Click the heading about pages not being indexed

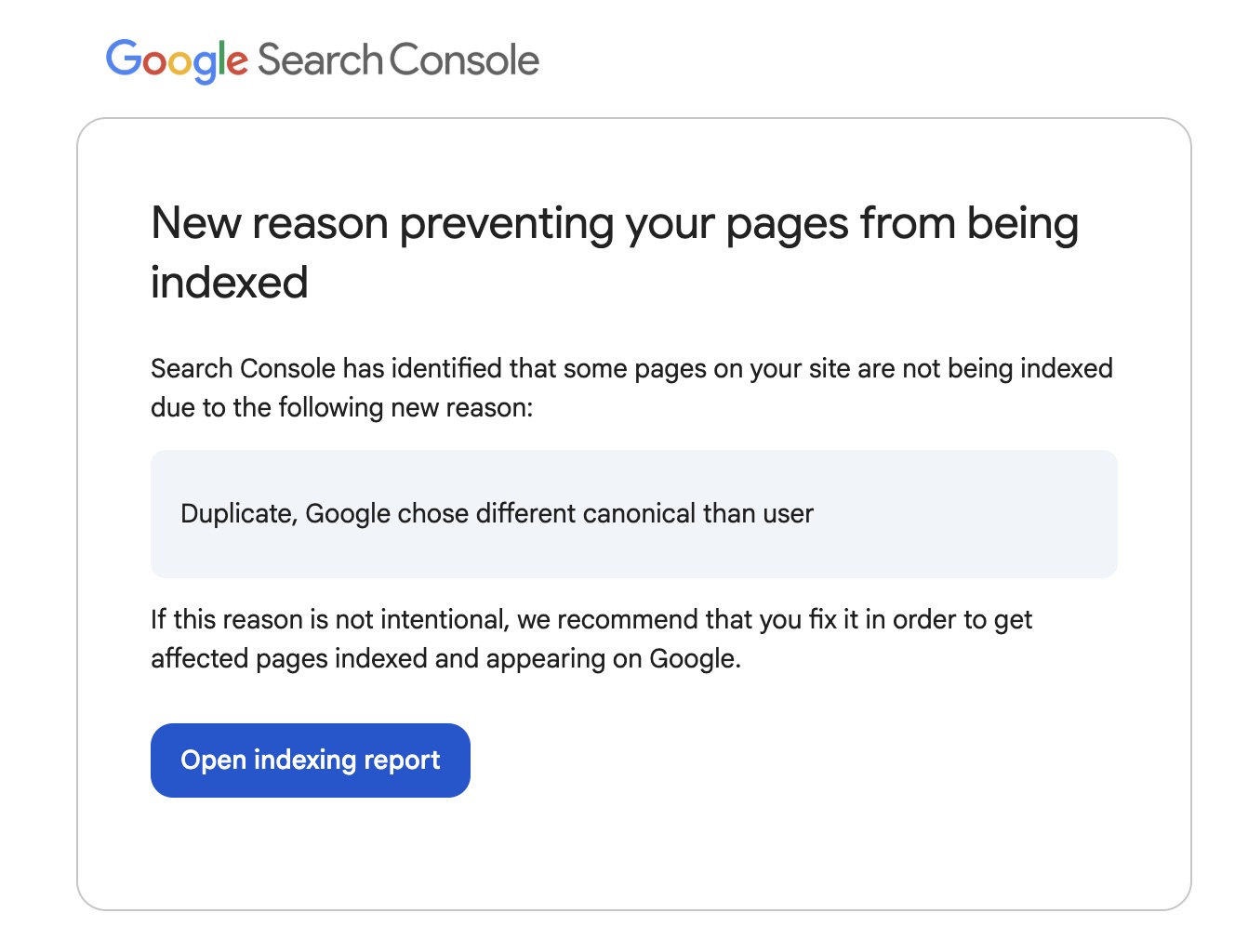pos(614,252)
